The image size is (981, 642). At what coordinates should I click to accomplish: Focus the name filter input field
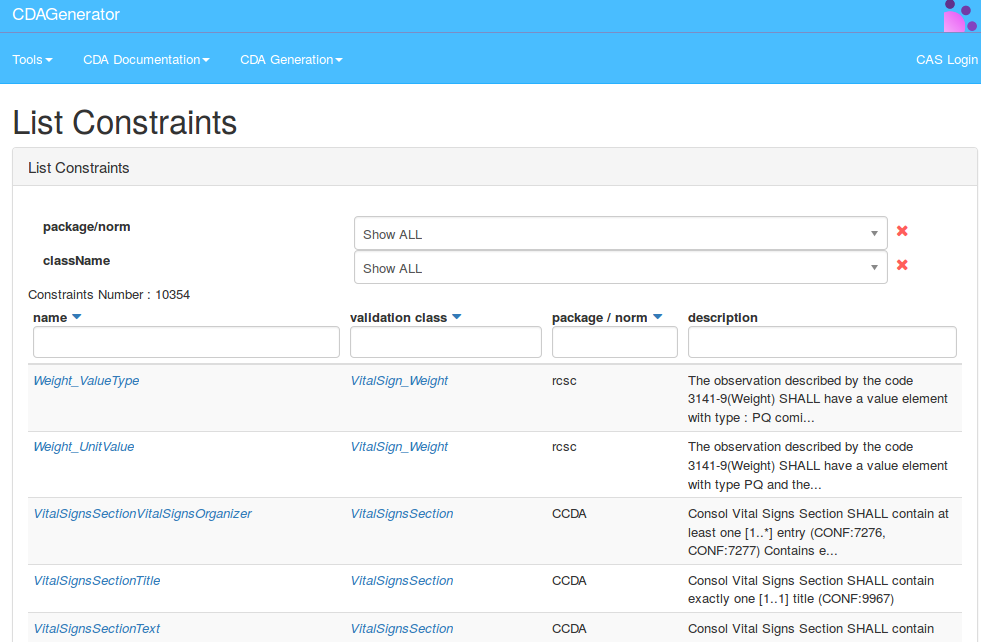186,342
